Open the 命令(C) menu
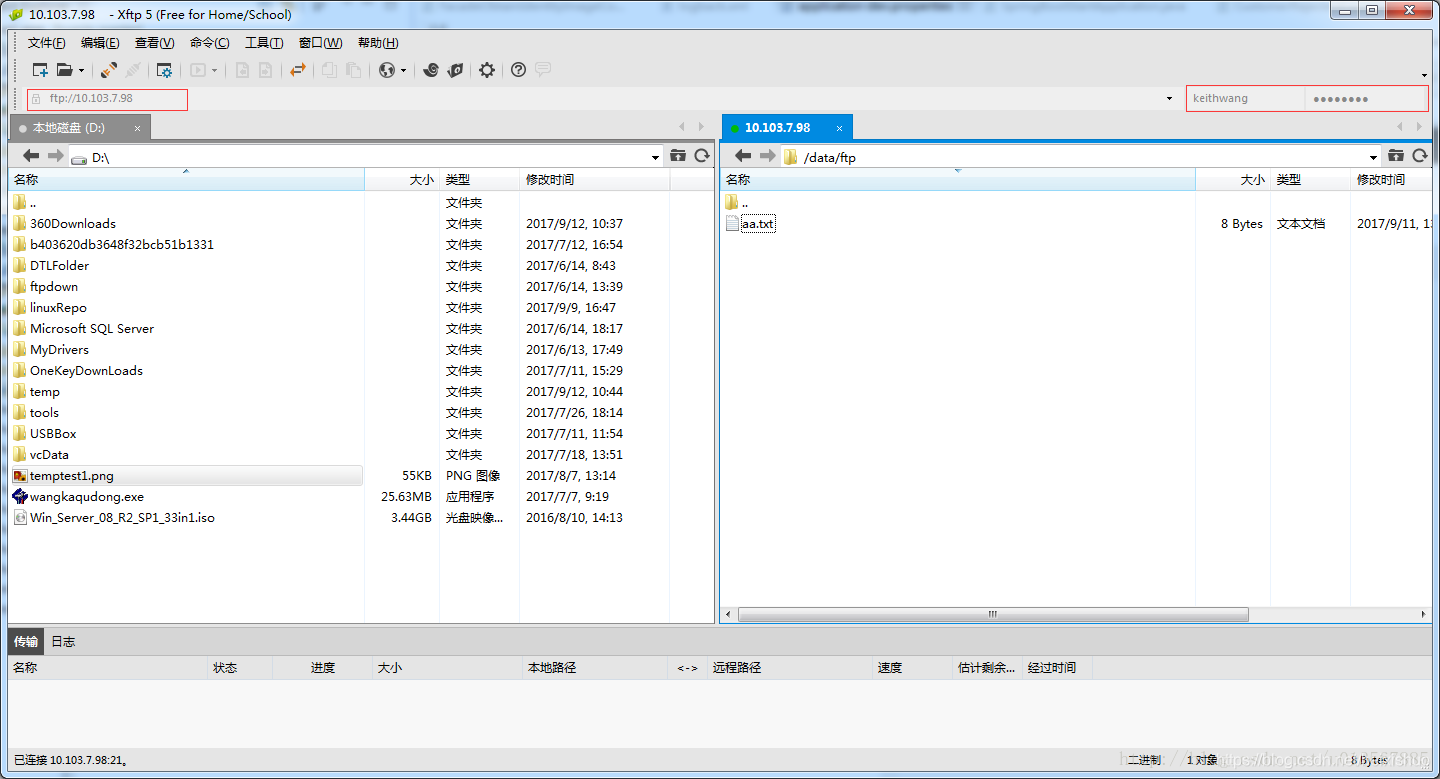The width and height of the screenshot is (1440, 779). click(209, 43)
